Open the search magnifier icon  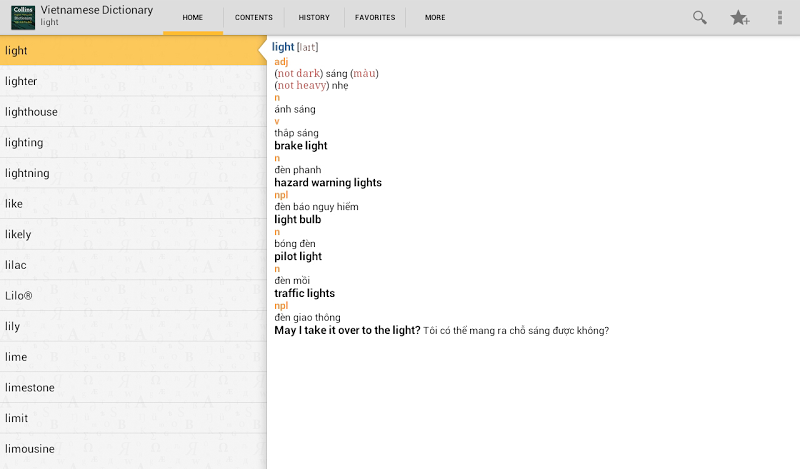pos(699,17)
